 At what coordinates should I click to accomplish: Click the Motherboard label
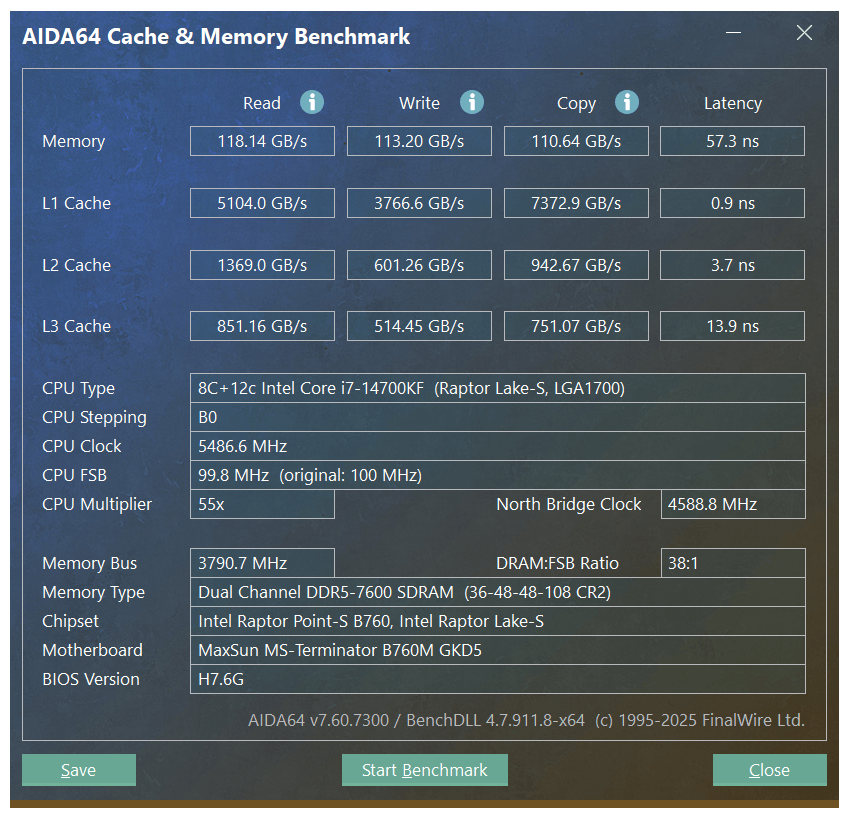coord(92,650)
